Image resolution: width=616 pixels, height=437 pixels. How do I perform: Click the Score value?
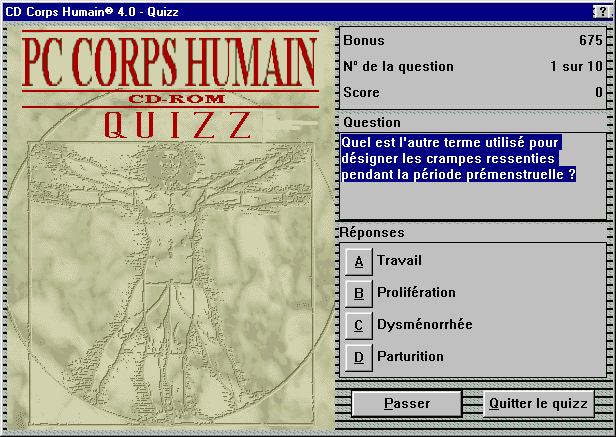pos(598,93)
